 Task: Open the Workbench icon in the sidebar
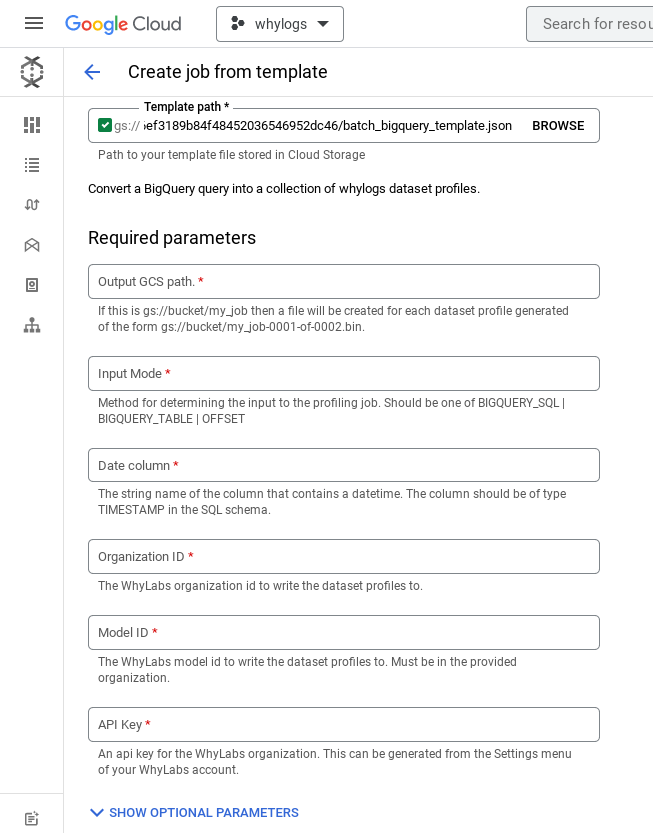(32, 245)
